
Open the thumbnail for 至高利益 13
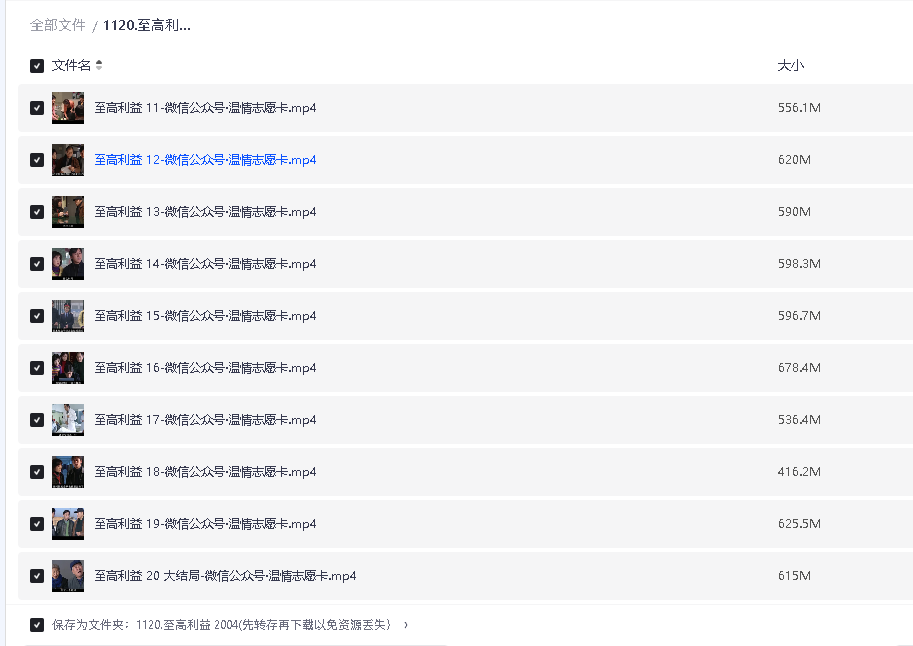[67, 211]
